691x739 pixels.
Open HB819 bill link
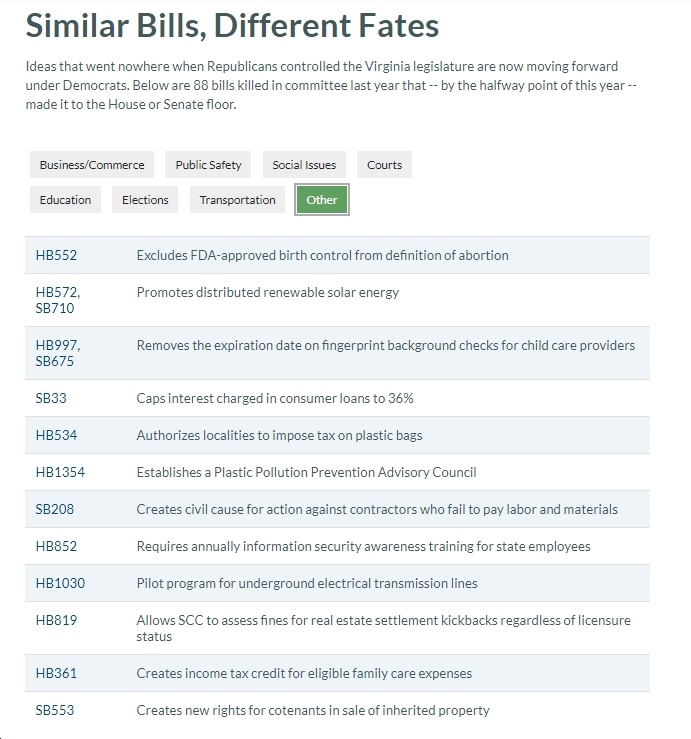(56, 620)
